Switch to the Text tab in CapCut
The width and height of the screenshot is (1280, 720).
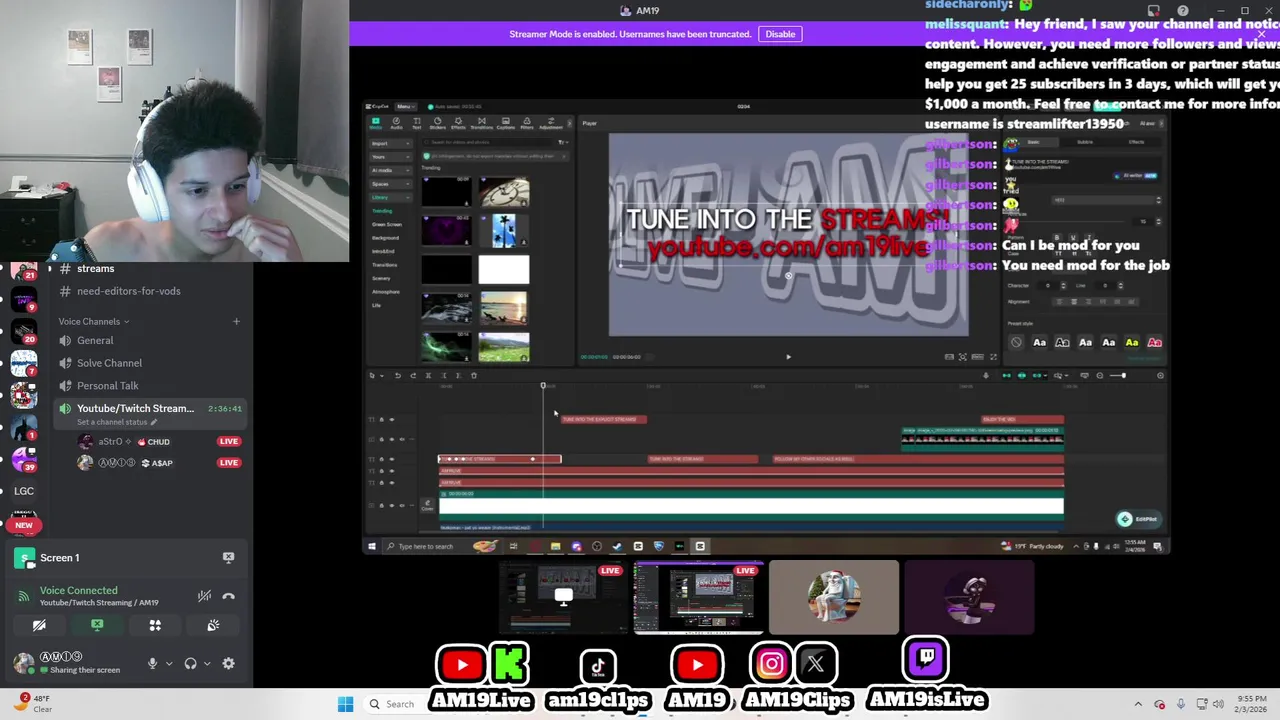(x=417, y=123)
